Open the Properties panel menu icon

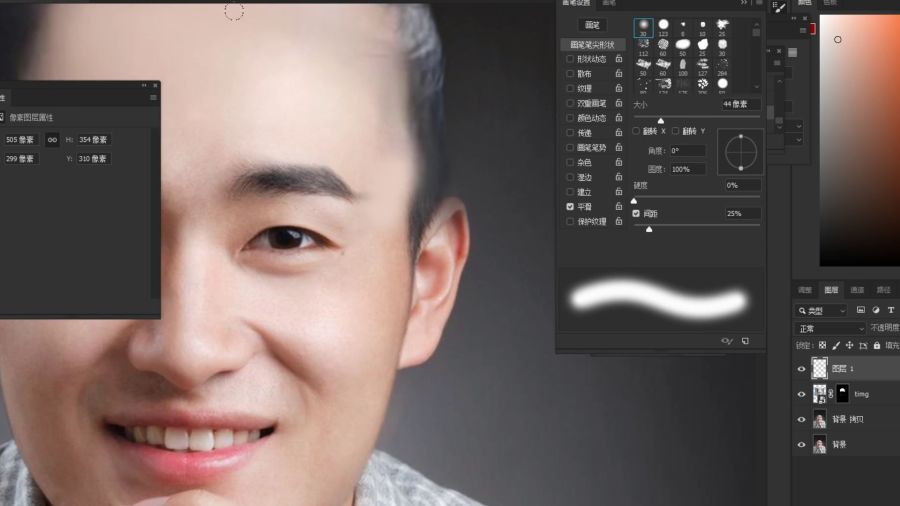(x=153, y=97)
